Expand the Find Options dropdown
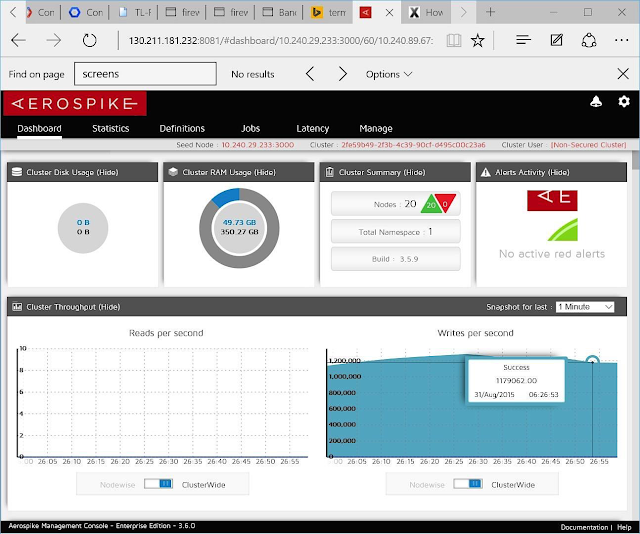The width and height of the screenshot is (640, 534). coord(389,74)
